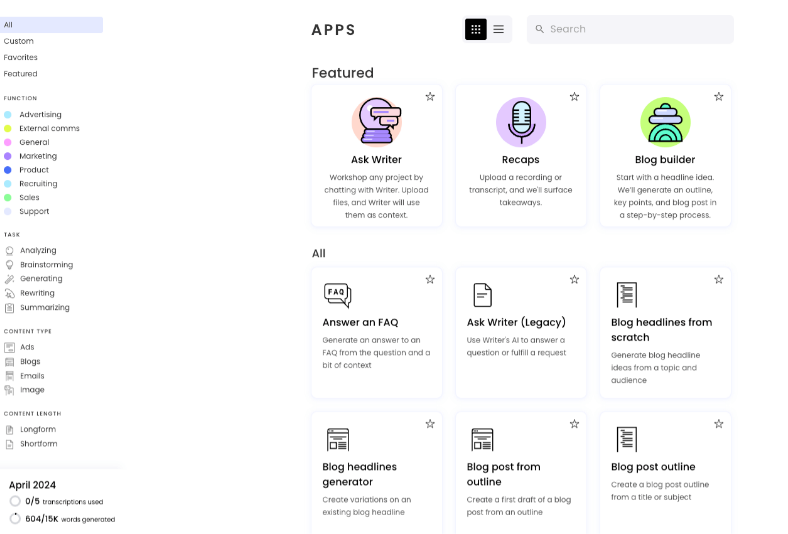788x534 pixels.
Task: Click the Generating wand icon
Action: coord(9,279)
